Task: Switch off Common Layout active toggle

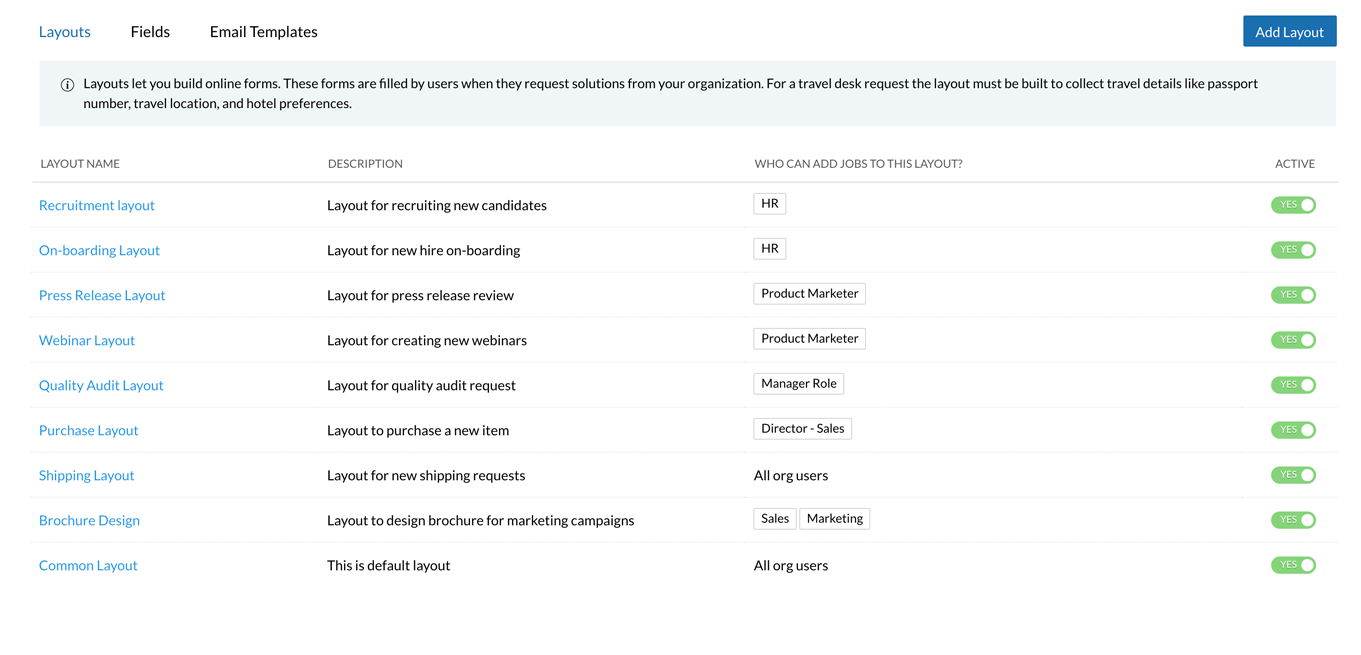Action: (1293, 565)
